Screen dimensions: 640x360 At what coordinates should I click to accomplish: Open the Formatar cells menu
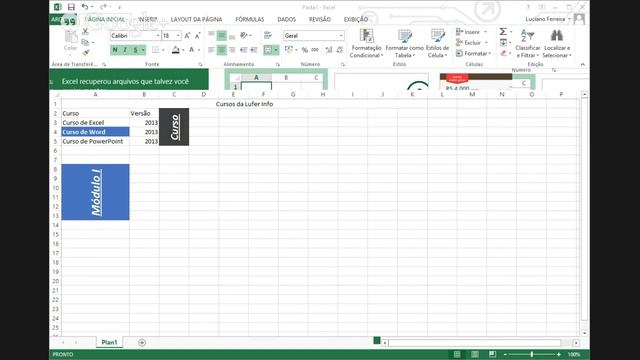473,53
